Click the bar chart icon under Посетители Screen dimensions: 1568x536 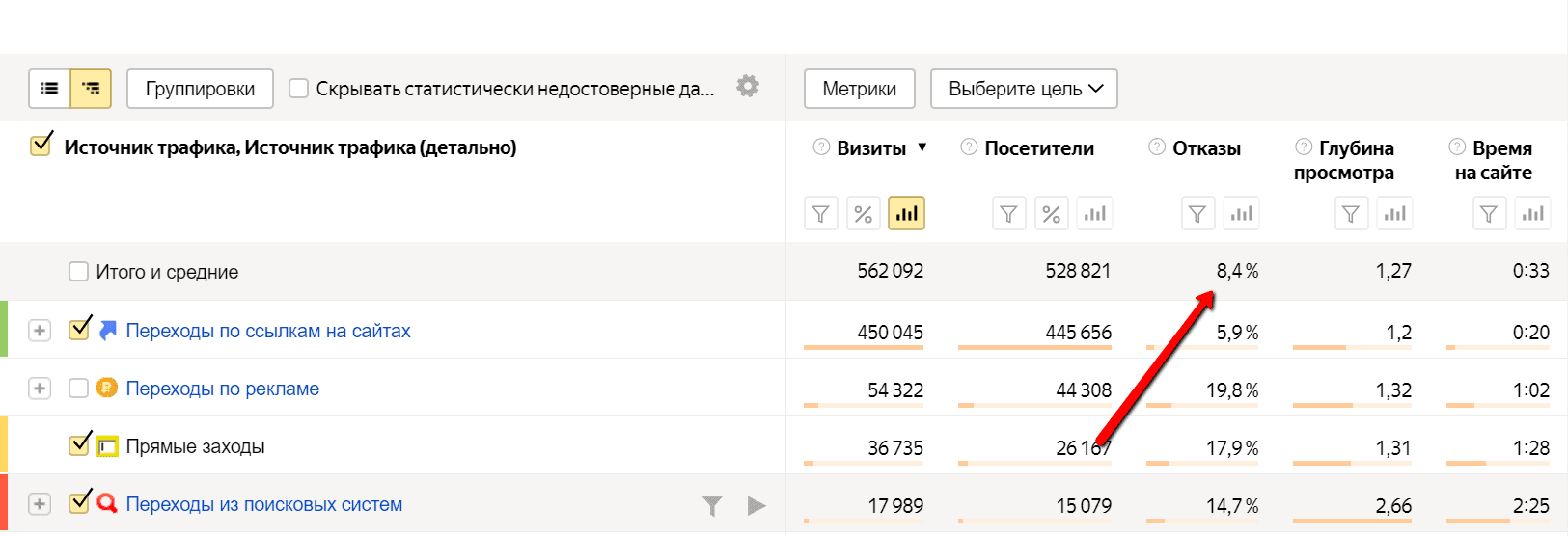coord(1095,213)
